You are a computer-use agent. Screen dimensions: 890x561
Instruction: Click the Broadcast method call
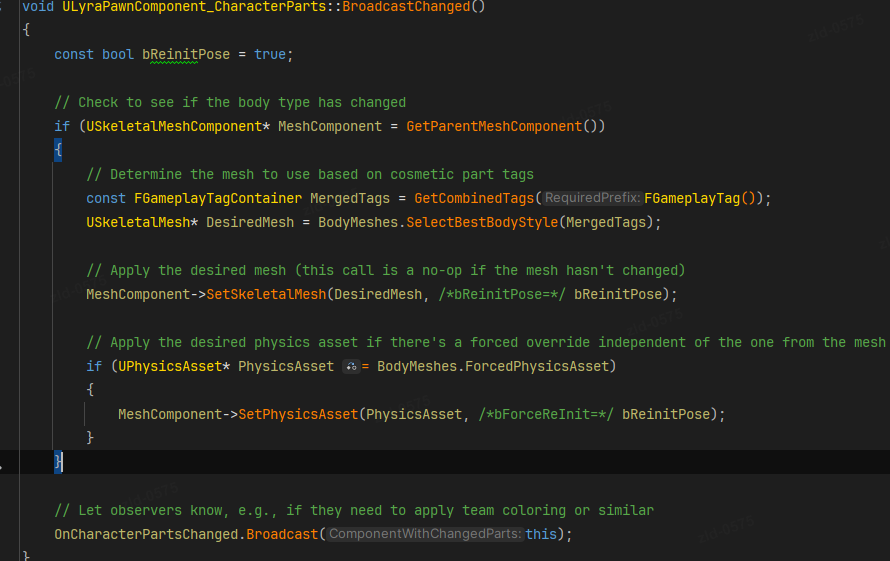(x=282, y=534)
